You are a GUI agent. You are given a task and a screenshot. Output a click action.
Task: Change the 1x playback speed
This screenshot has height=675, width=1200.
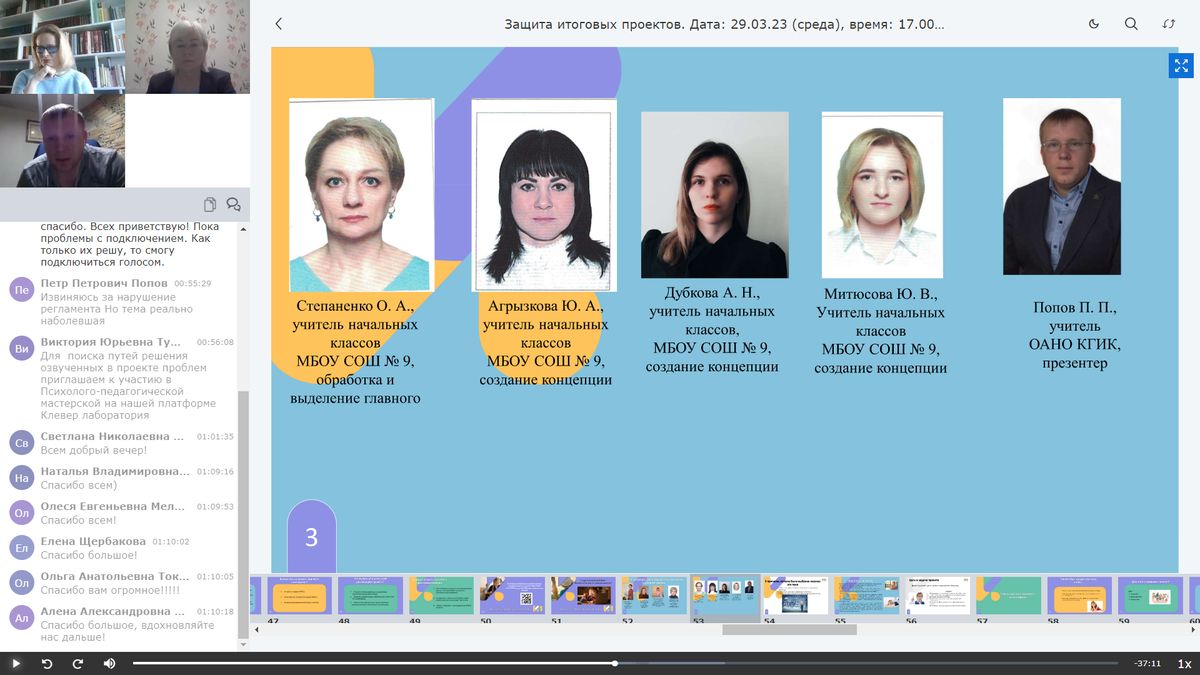[1184, 664]
